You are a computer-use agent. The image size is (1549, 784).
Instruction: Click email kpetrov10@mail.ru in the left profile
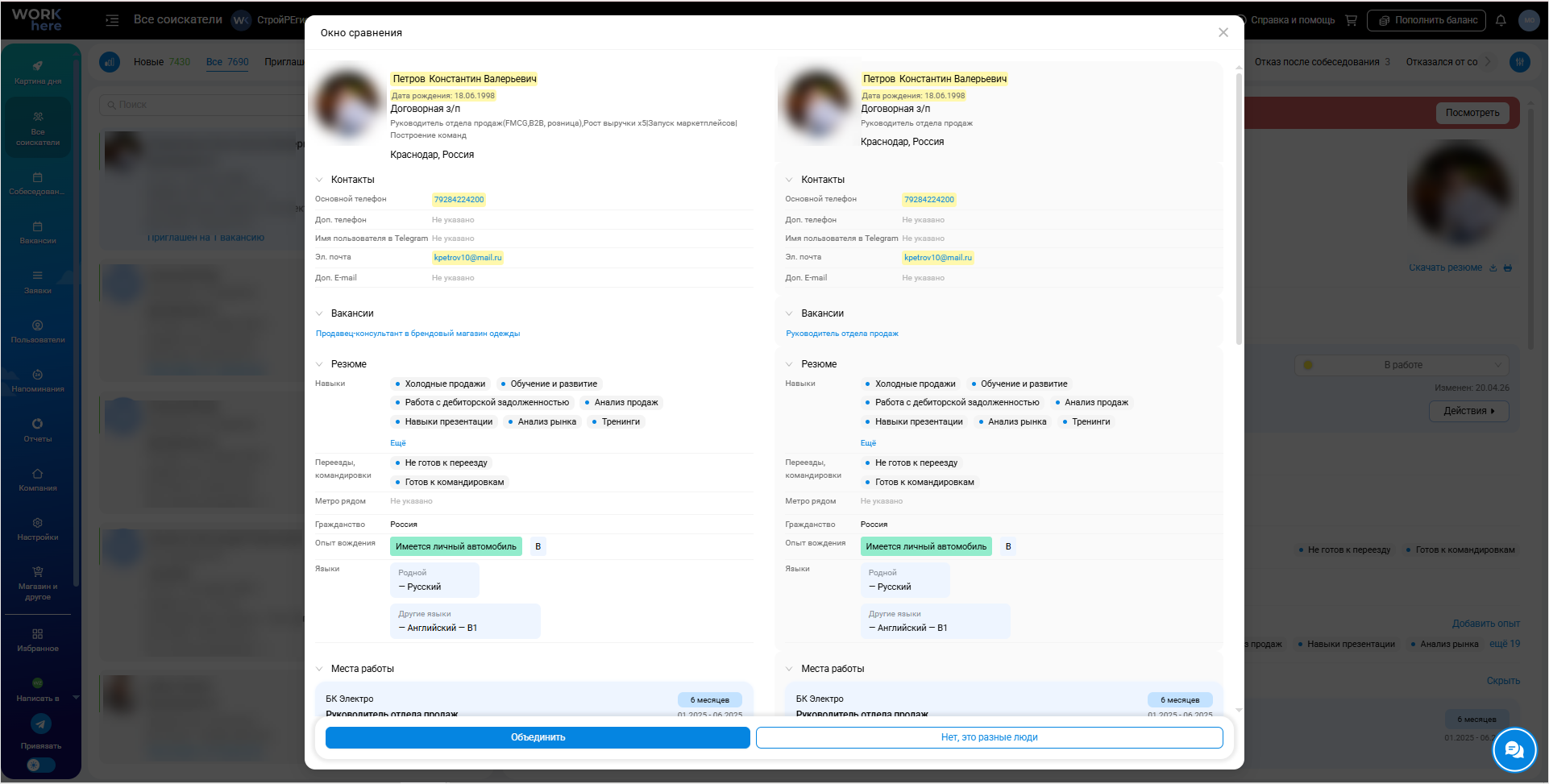467,258
